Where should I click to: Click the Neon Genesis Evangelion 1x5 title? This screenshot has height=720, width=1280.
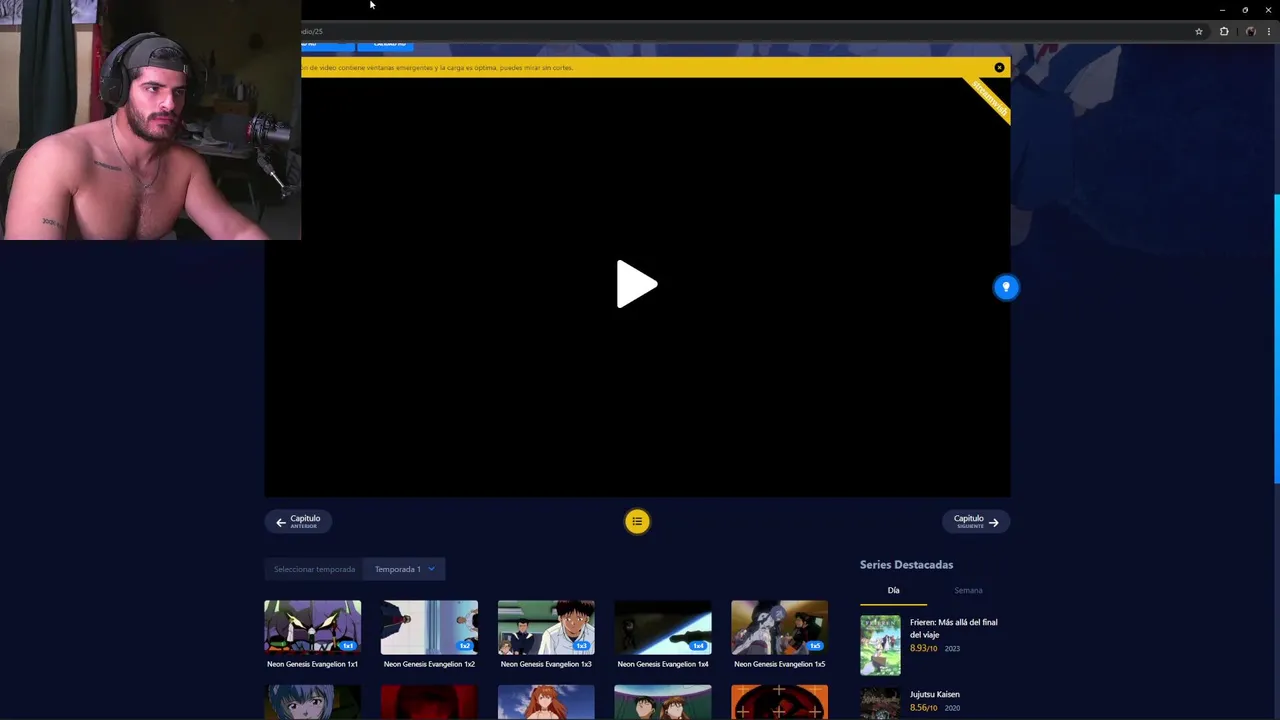point(779,664)
